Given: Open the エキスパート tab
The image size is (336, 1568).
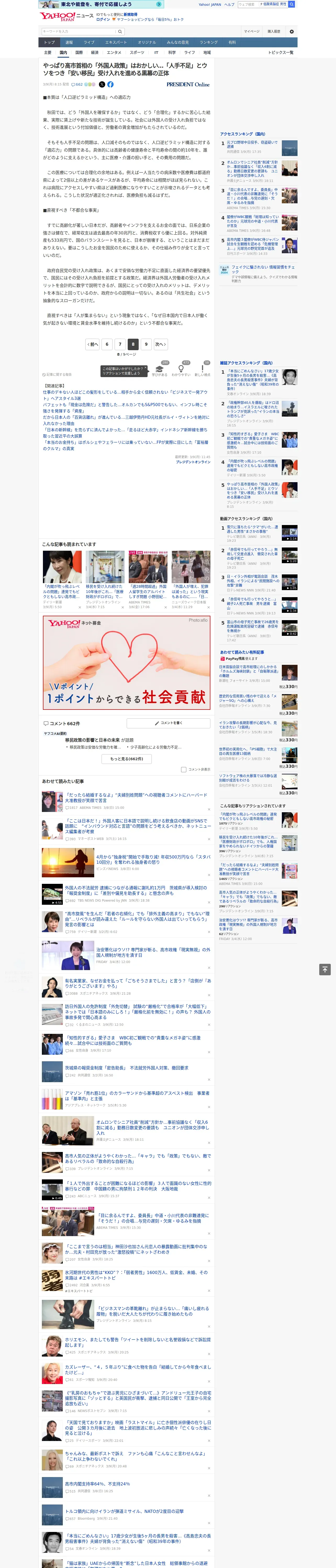Looking at the screenshot, I should coord(116,43).
